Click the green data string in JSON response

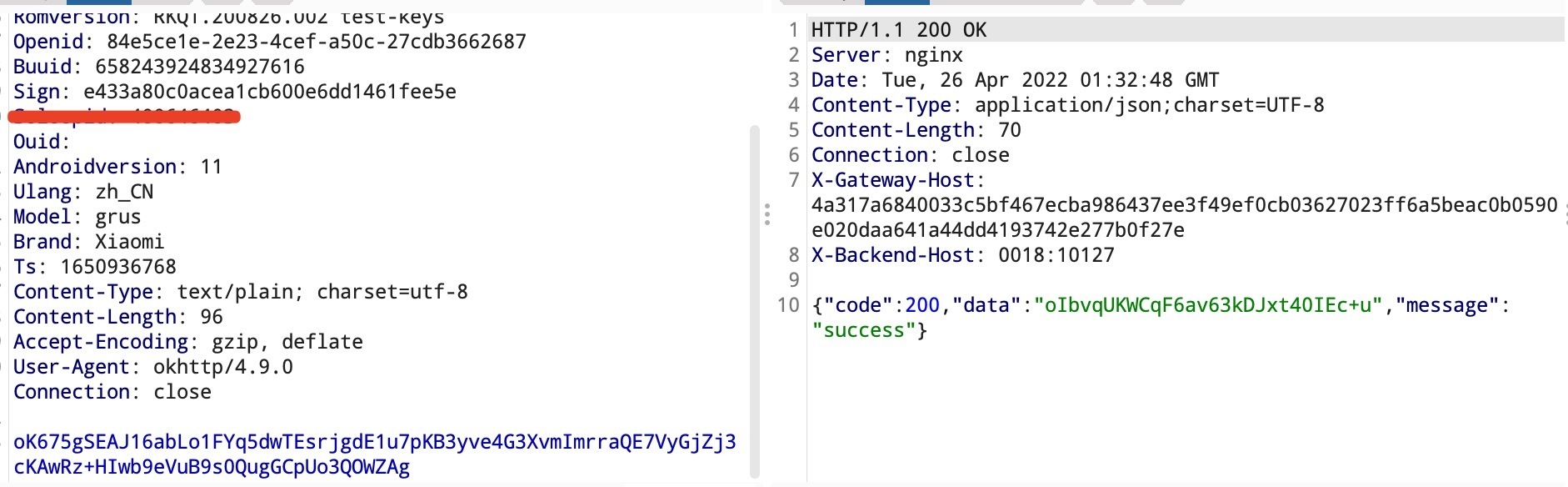[1207, 305]
